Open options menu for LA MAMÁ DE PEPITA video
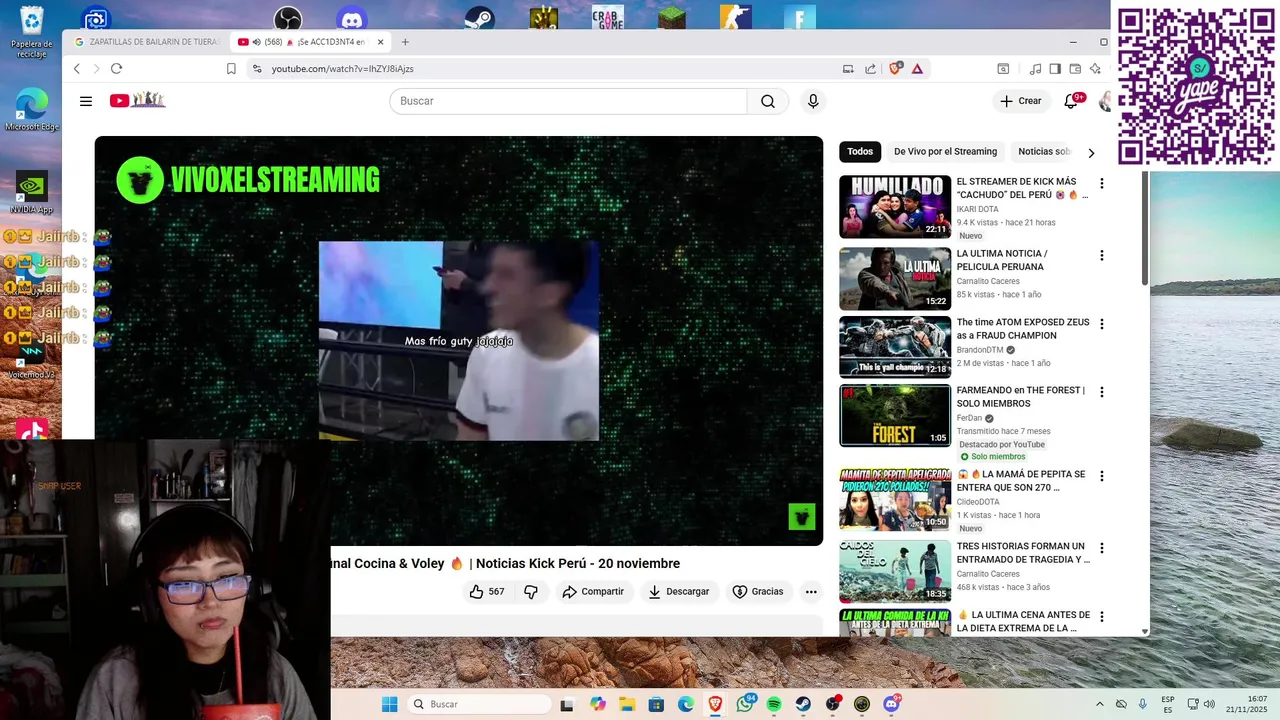 point(1102,476)
